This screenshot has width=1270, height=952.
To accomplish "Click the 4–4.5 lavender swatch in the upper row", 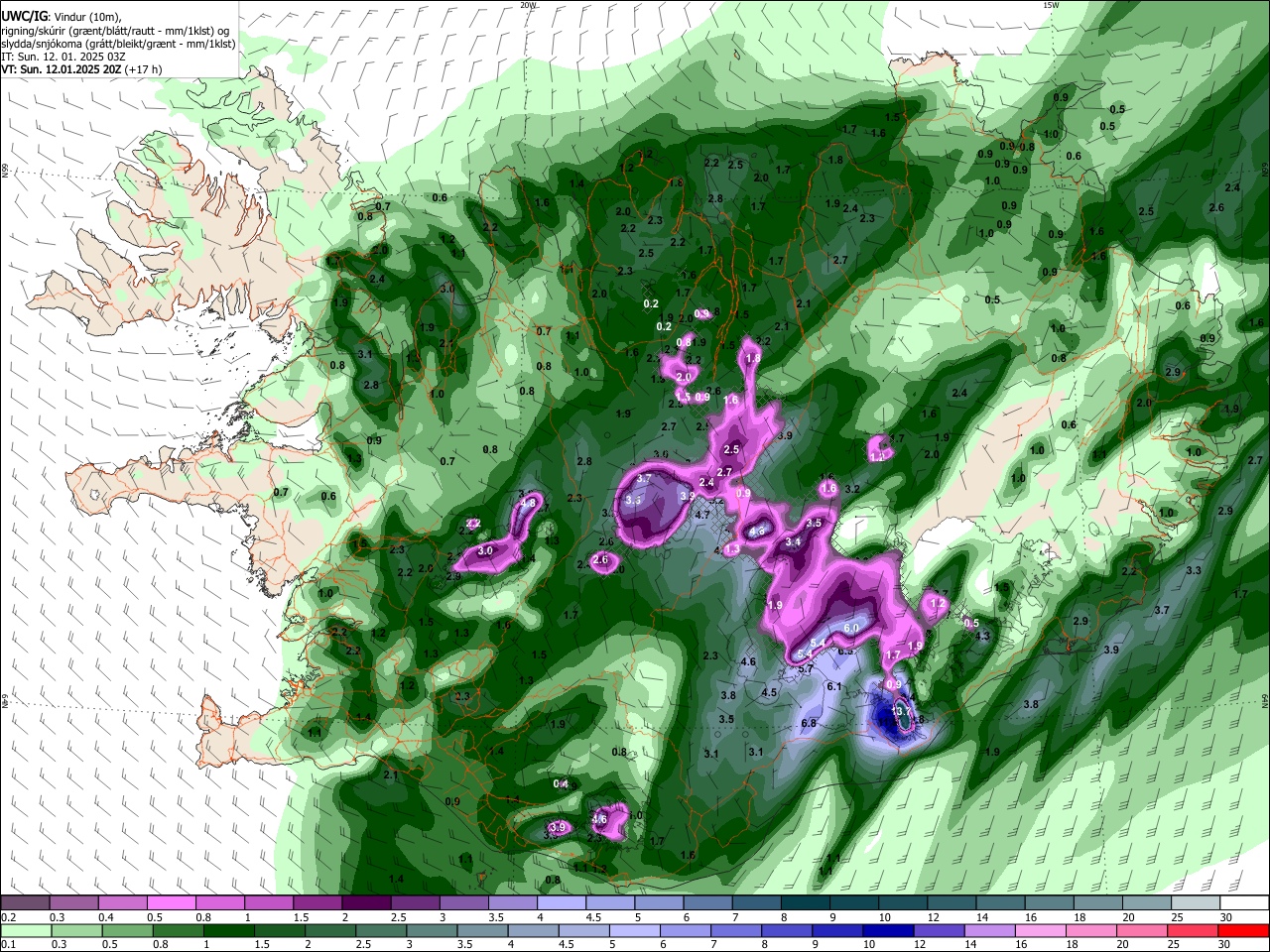I will [561, 902].
